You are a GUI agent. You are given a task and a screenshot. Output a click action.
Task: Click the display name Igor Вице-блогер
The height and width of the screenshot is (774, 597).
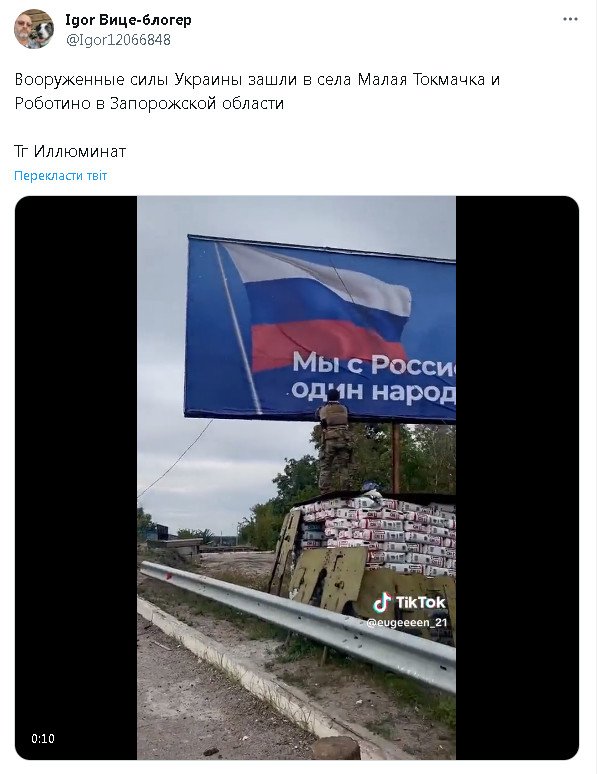128,20
